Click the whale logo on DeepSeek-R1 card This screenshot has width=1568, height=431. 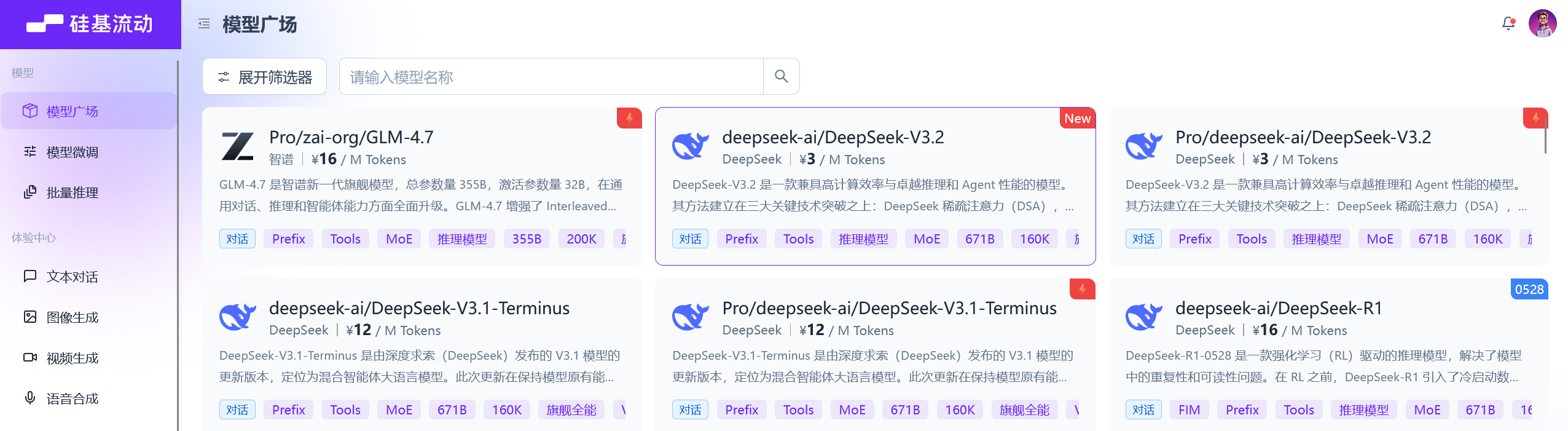coord(1143,317)
